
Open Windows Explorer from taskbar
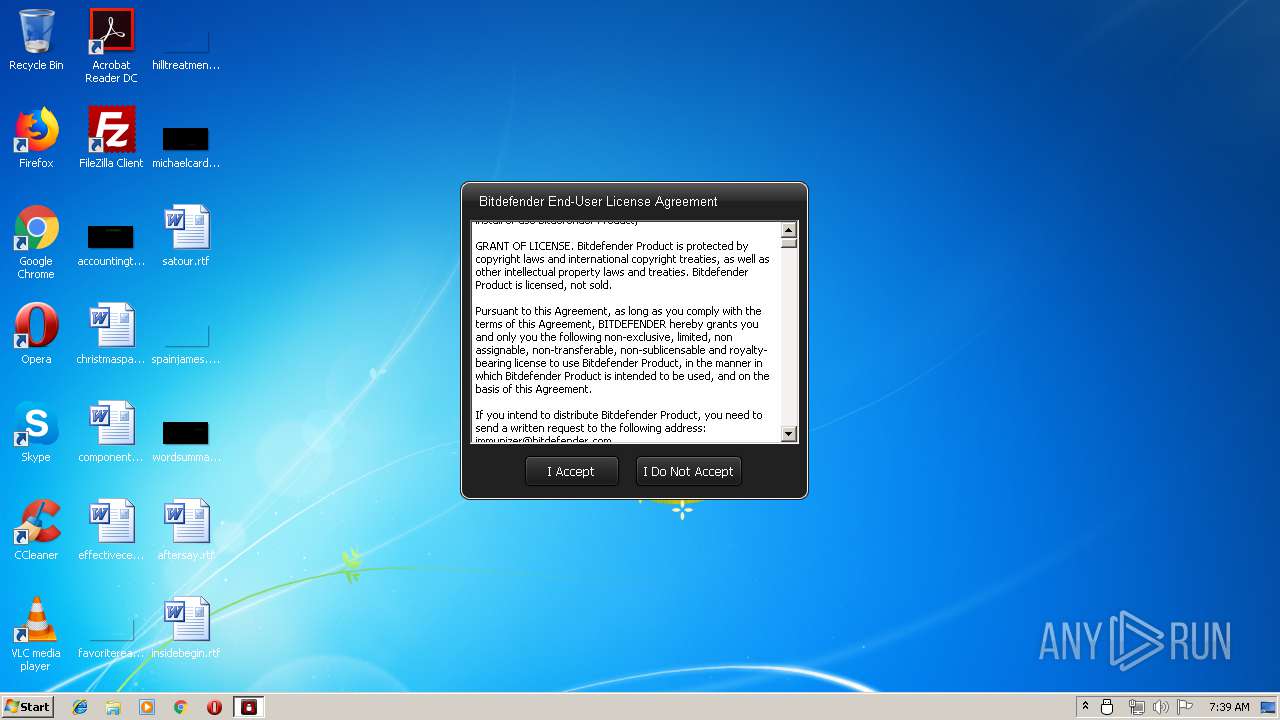113,707
